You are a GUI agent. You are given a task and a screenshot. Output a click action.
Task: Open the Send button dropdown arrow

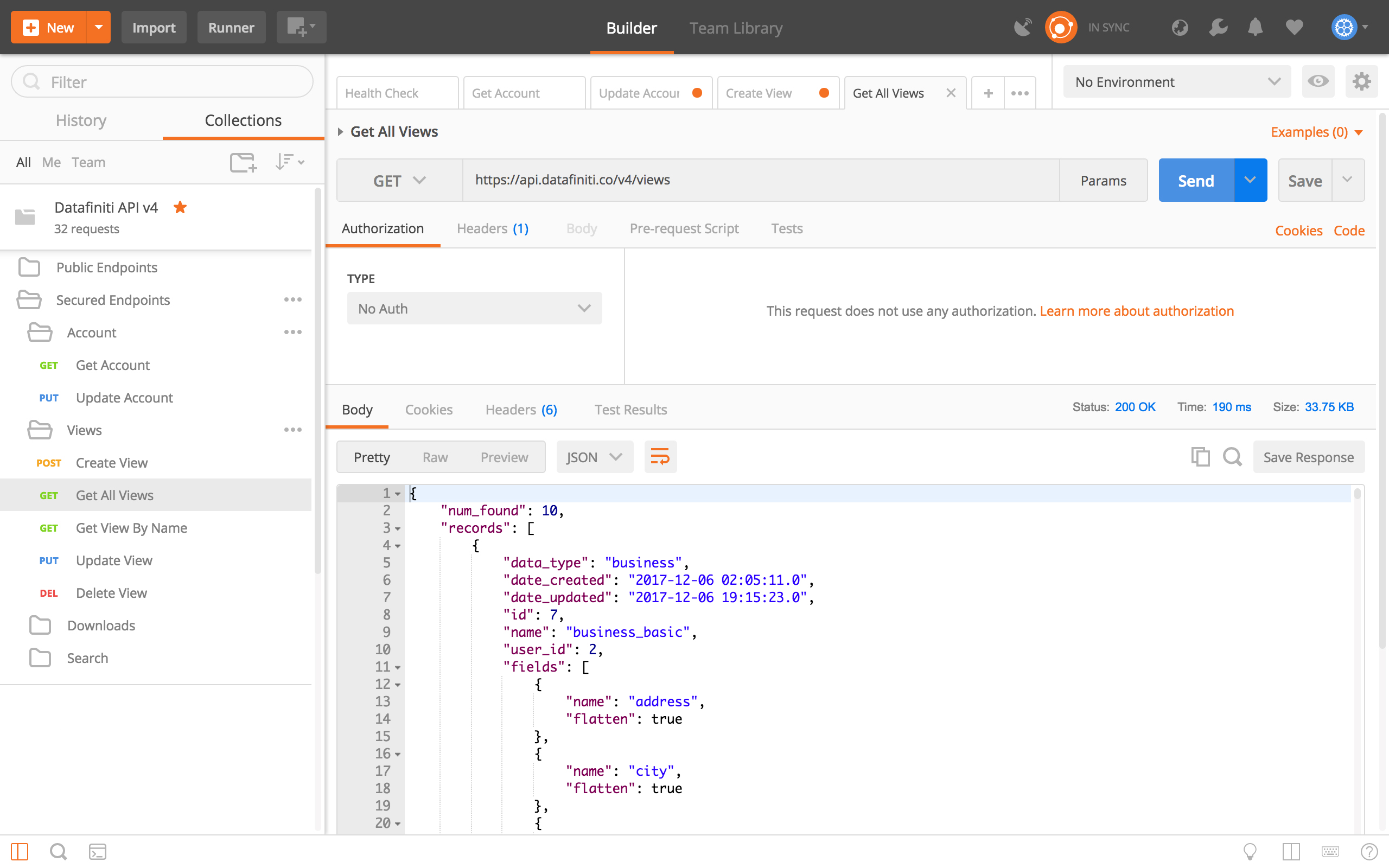pyautogui.click(x=1250, y=180)
